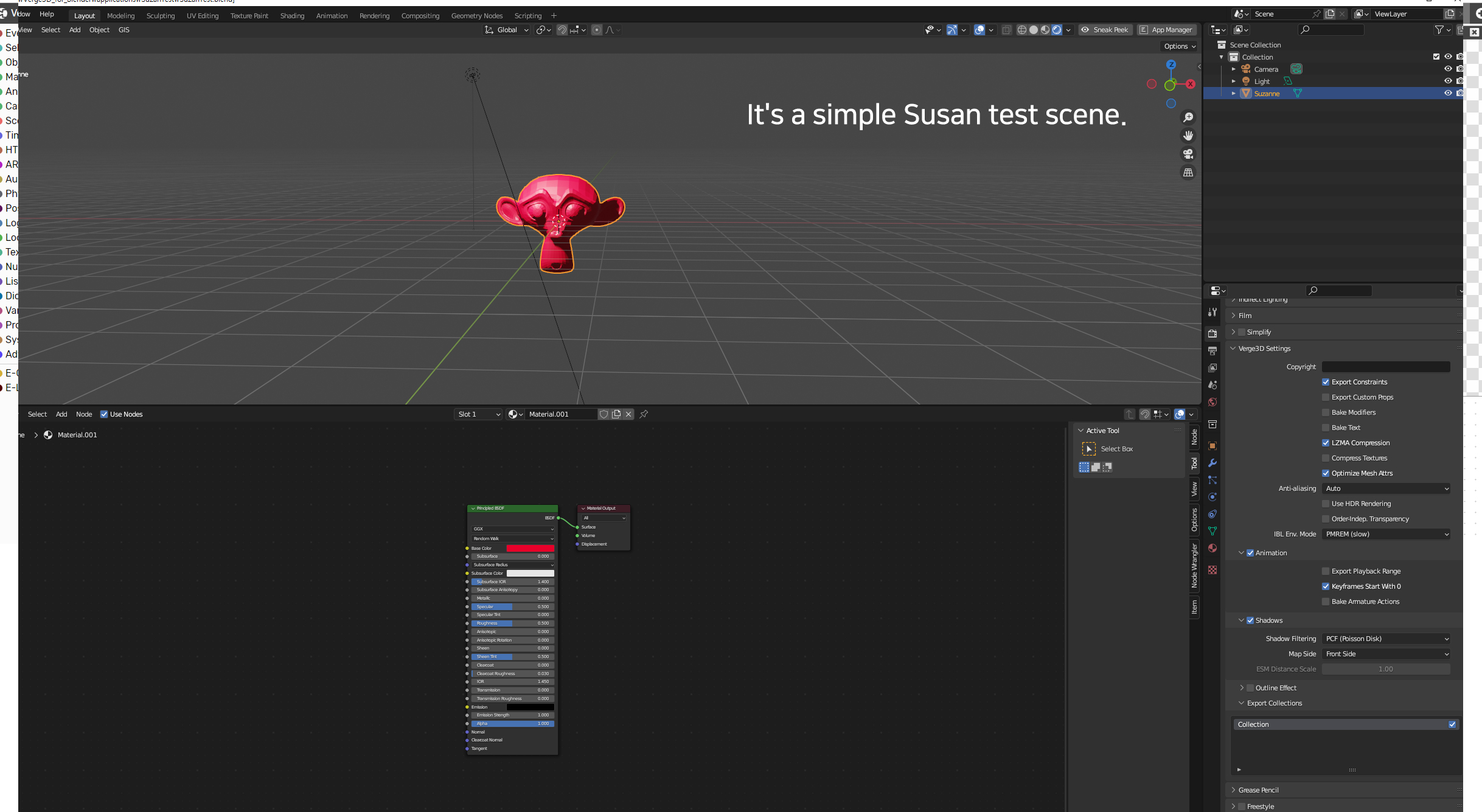Switch to the Modeling workspace tab
The height and width of the screenshot is (812, 1482).
pos(120,16)
